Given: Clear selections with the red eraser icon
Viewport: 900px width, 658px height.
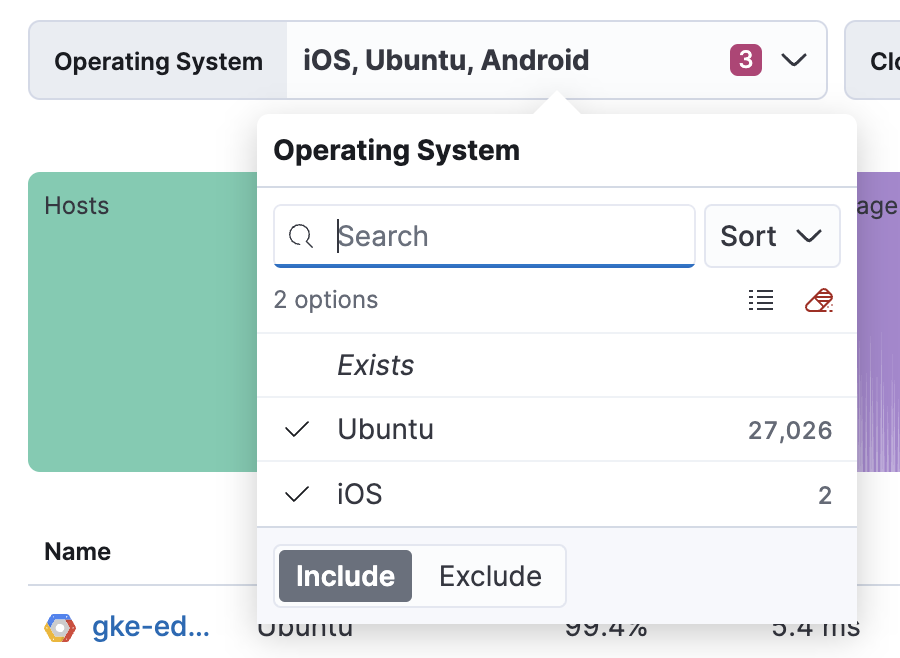Looking at the screenshot, I should (818, 300).
